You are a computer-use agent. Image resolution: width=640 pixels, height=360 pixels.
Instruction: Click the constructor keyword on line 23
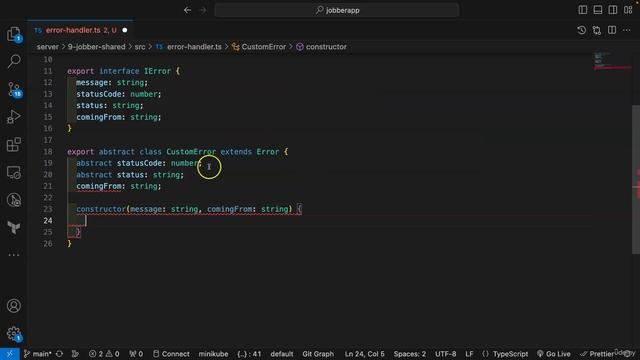(x=101, y=209)
